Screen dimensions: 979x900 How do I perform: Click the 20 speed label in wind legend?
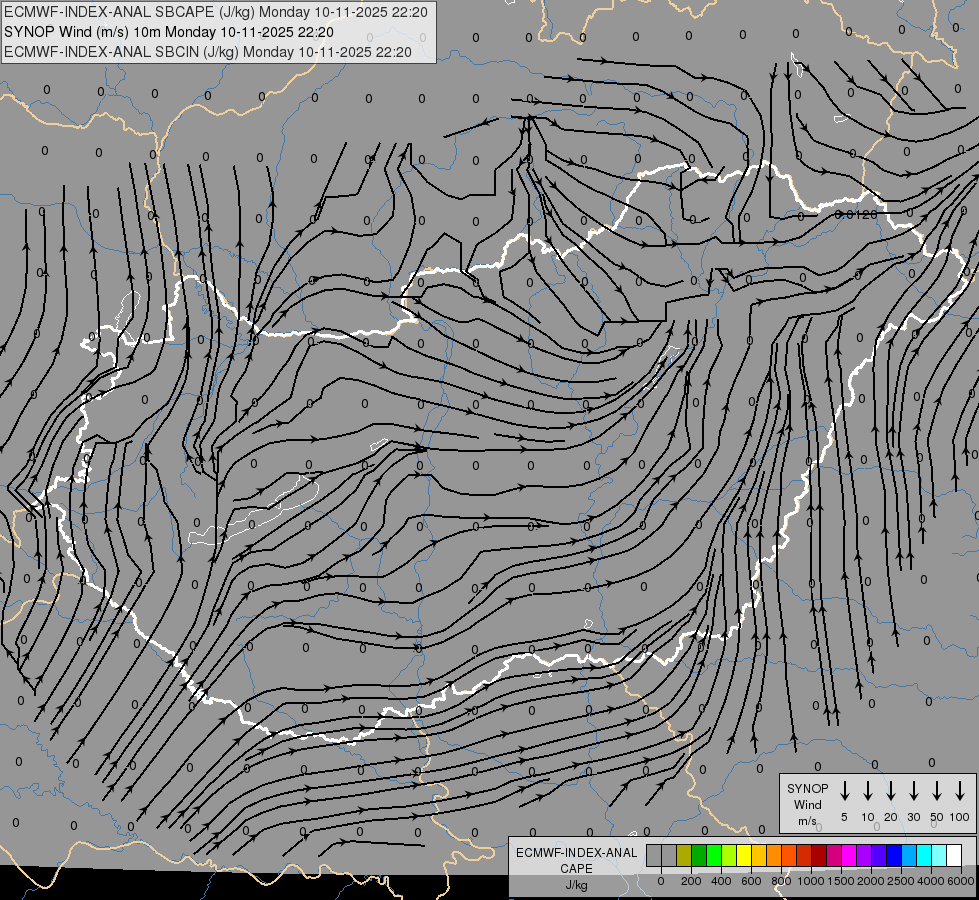pyautogui.click(x=891, y=817)
